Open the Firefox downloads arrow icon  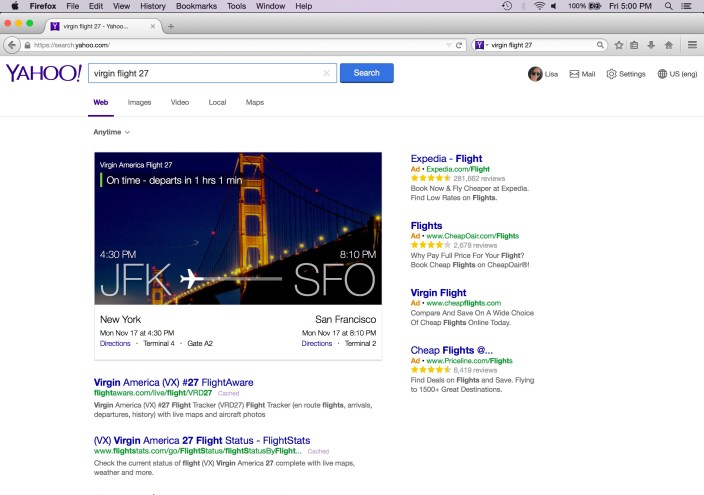[651, 45]
